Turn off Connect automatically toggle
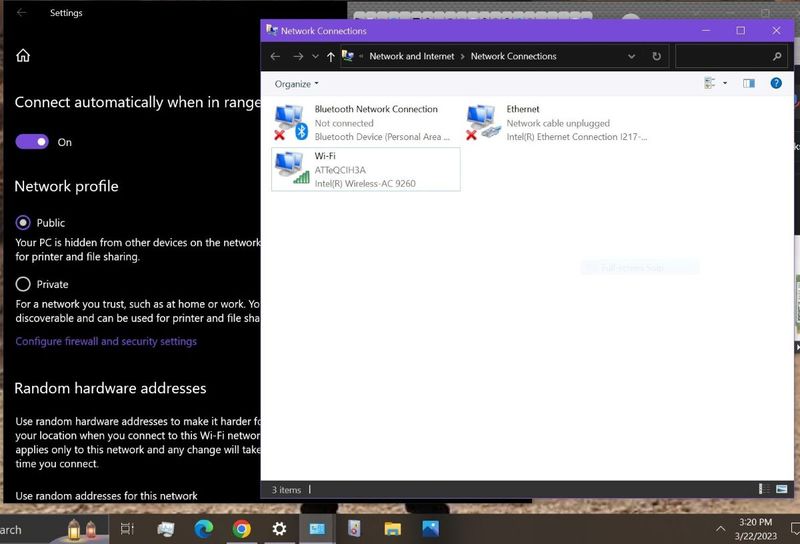 (31, 142)
